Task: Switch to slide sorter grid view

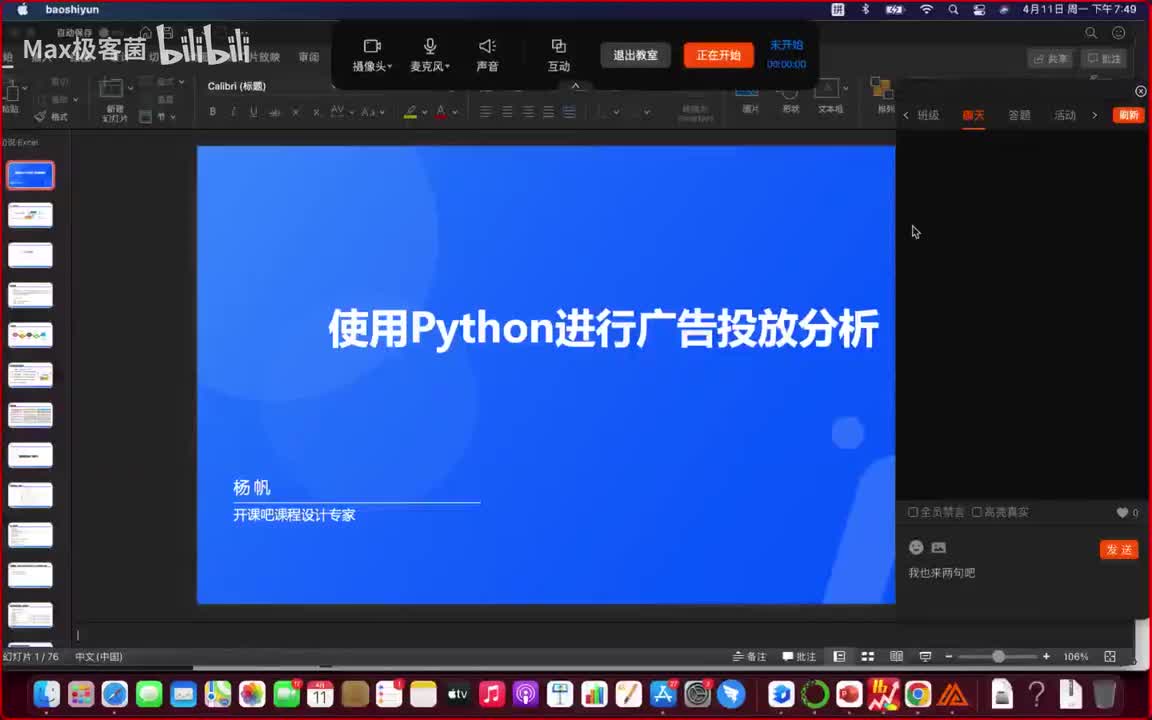Action: 868,656
